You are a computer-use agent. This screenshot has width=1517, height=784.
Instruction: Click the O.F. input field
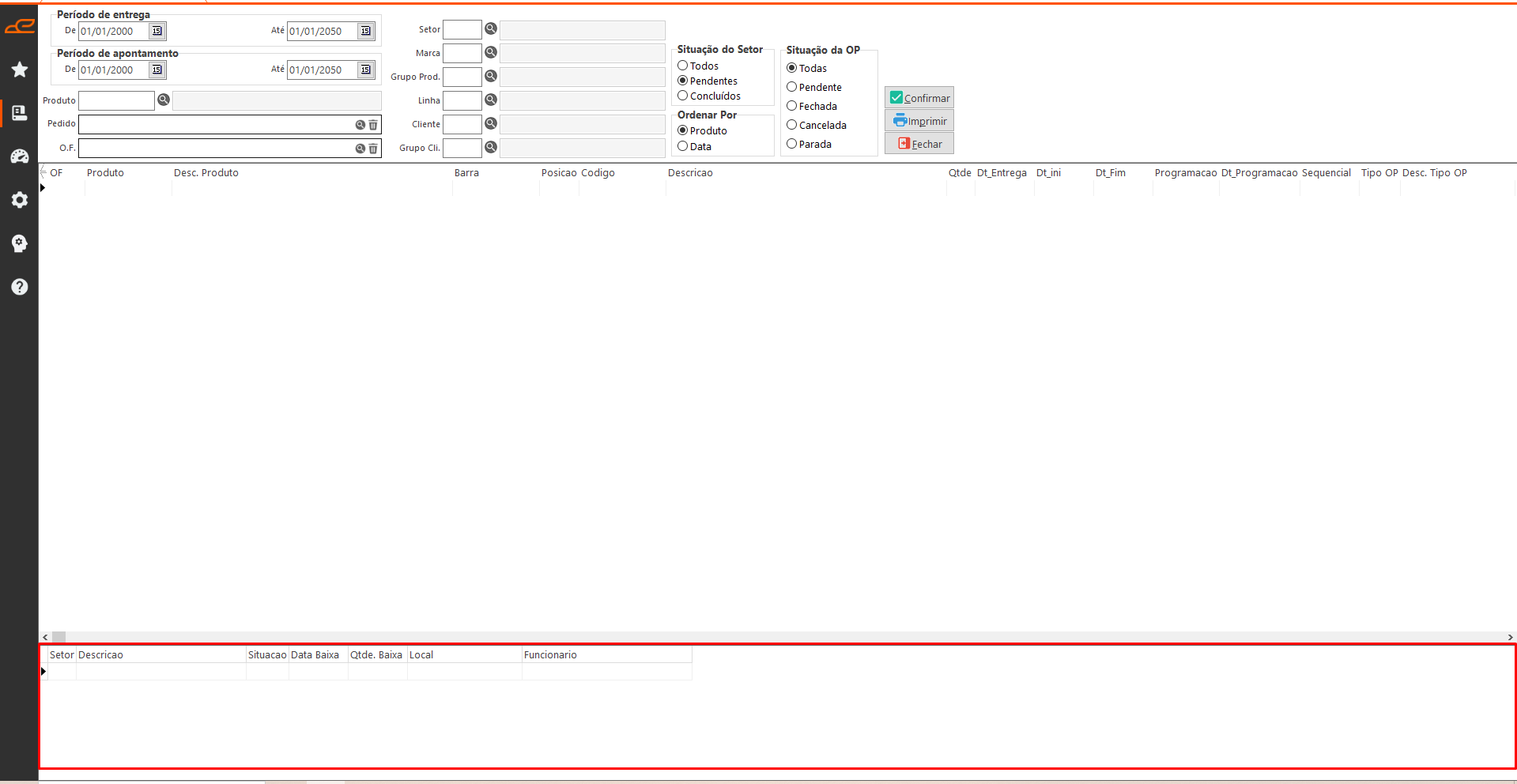tap(215, 149)
